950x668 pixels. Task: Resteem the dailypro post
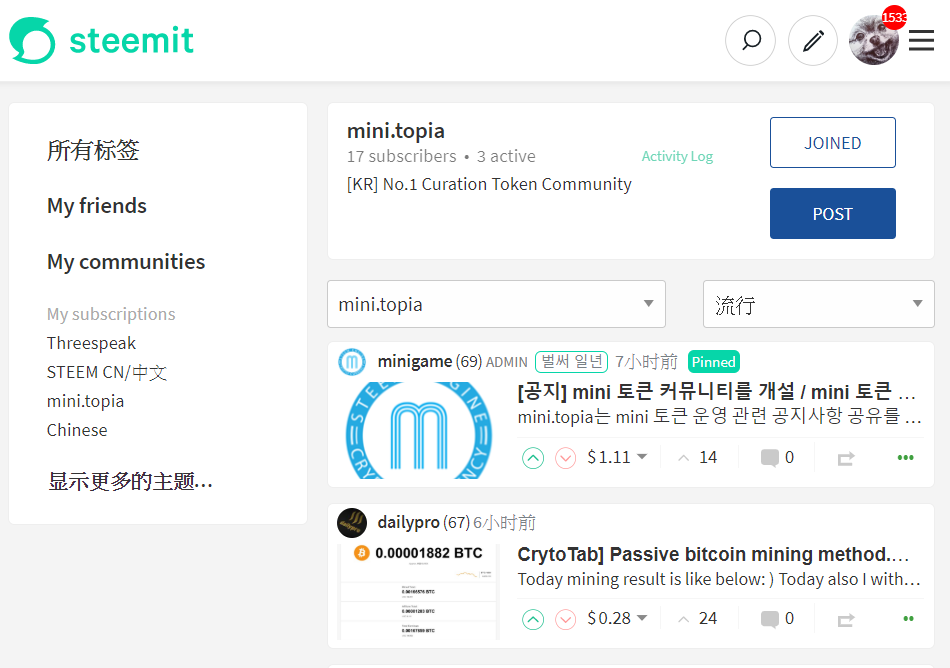[846, 620]
